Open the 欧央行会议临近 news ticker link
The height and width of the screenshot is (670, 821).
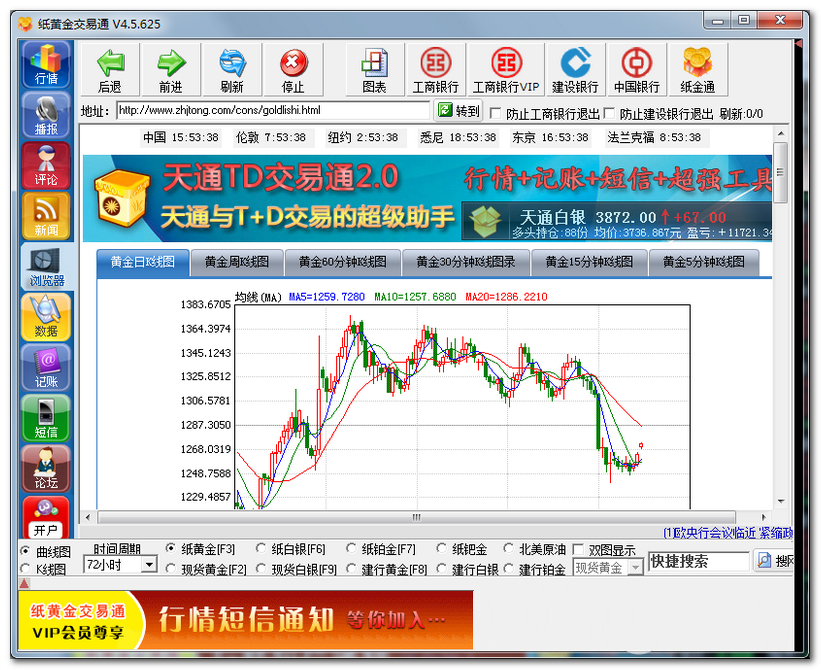729,533
